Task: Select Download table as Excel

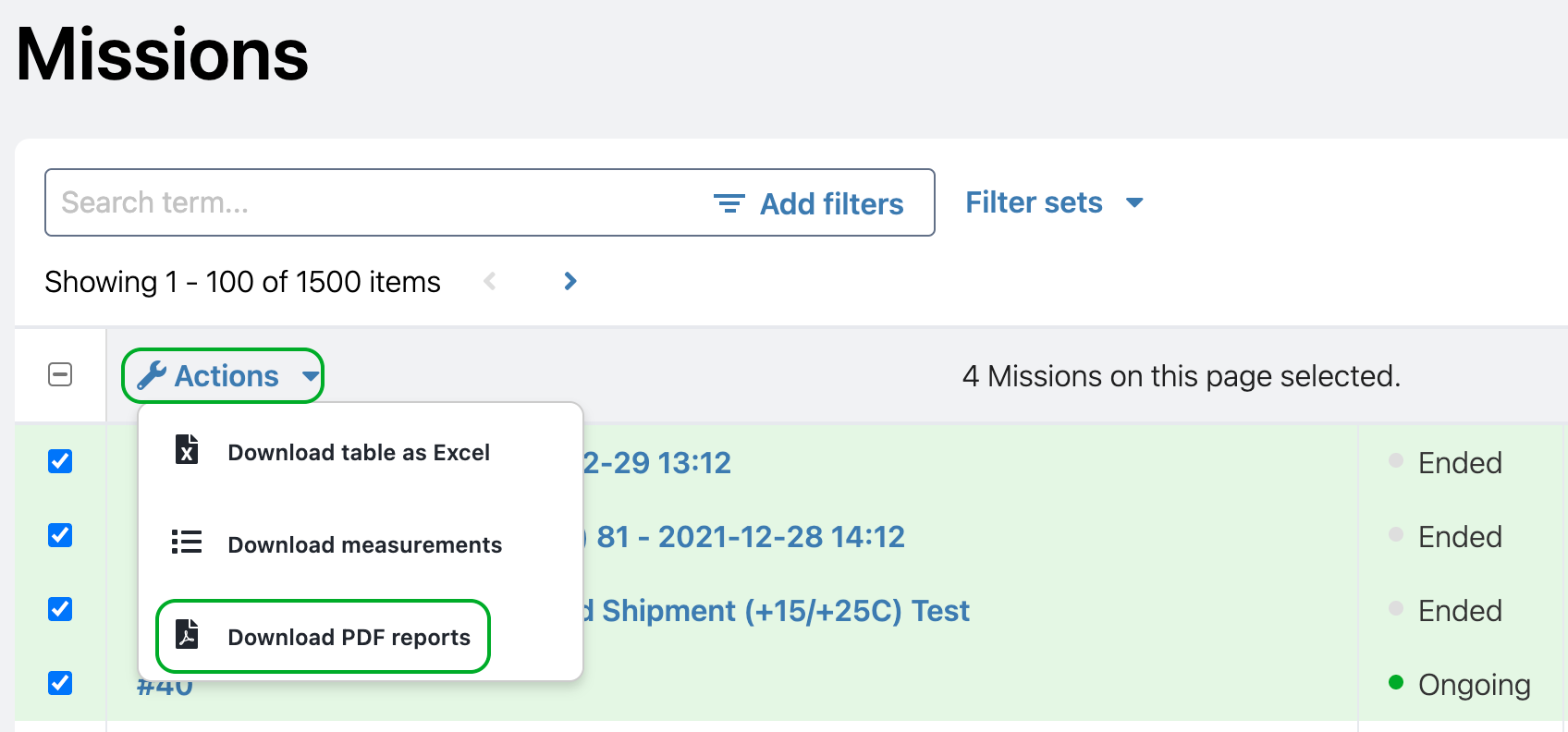Action: (x=359, y=452)
